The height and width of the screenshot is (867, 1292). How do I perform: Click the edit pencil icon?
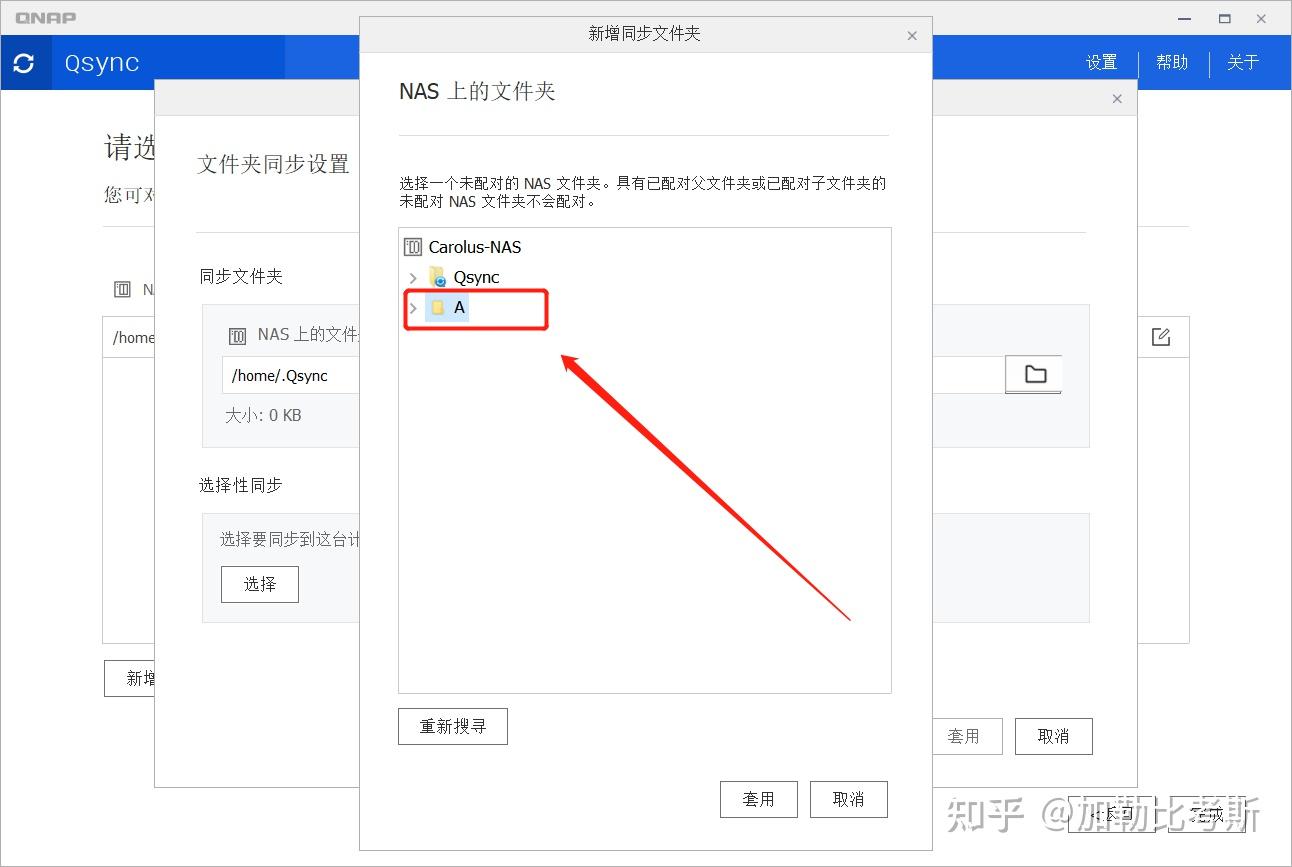tap(1161, 337)
